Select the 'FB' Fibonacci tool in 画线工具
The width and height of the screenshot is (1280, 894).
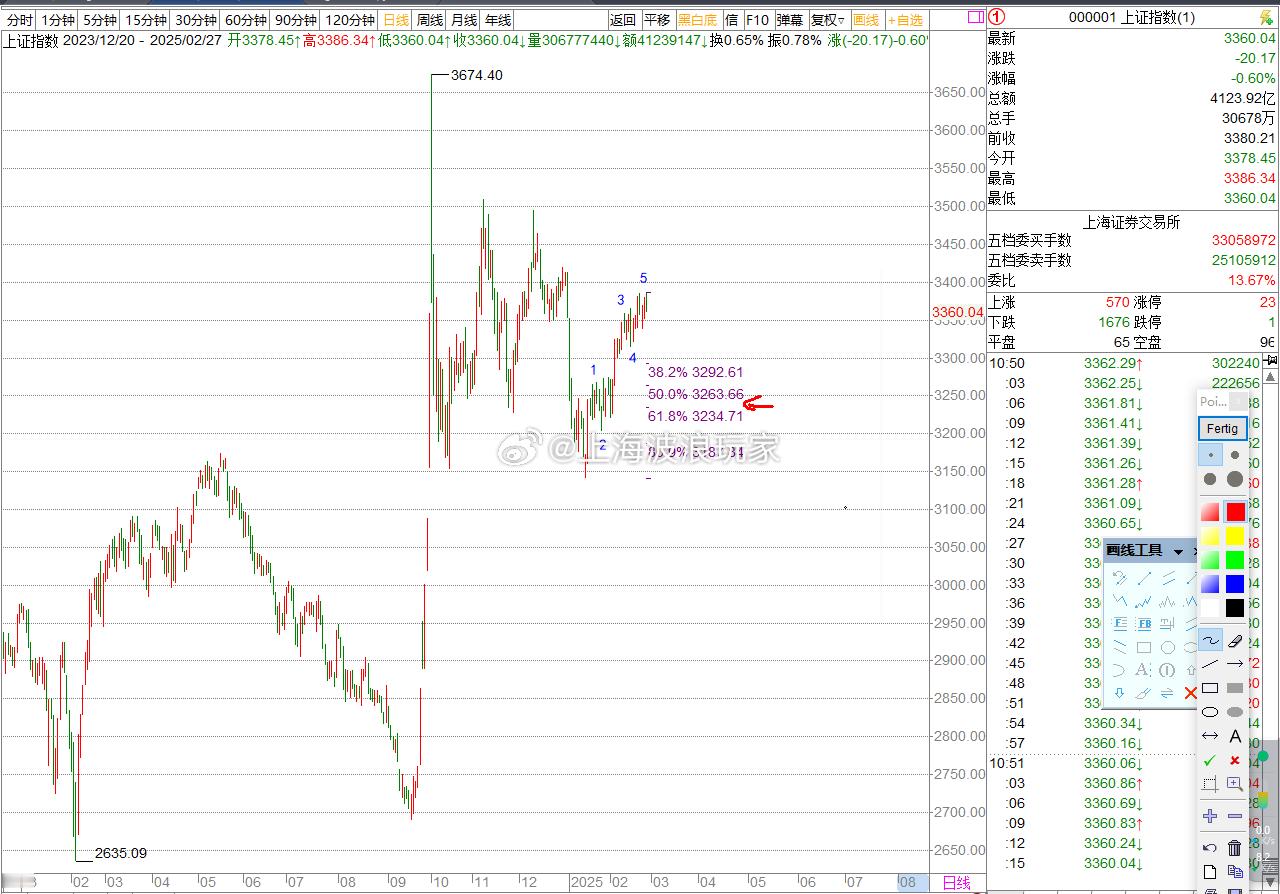coord(1143,623)
